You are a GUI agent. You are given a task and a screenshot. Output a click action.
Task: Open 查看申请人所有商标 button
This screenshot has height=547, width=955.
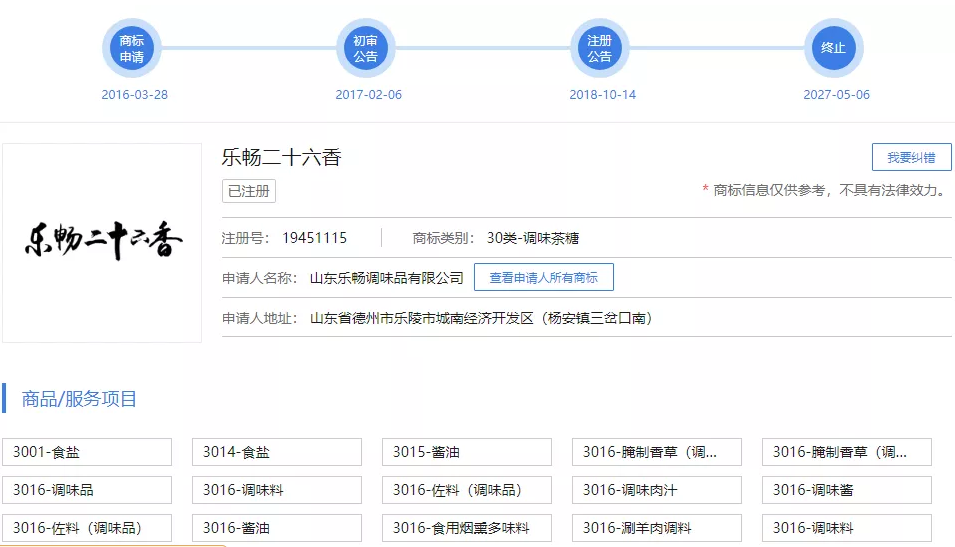[x=543, y=277]
